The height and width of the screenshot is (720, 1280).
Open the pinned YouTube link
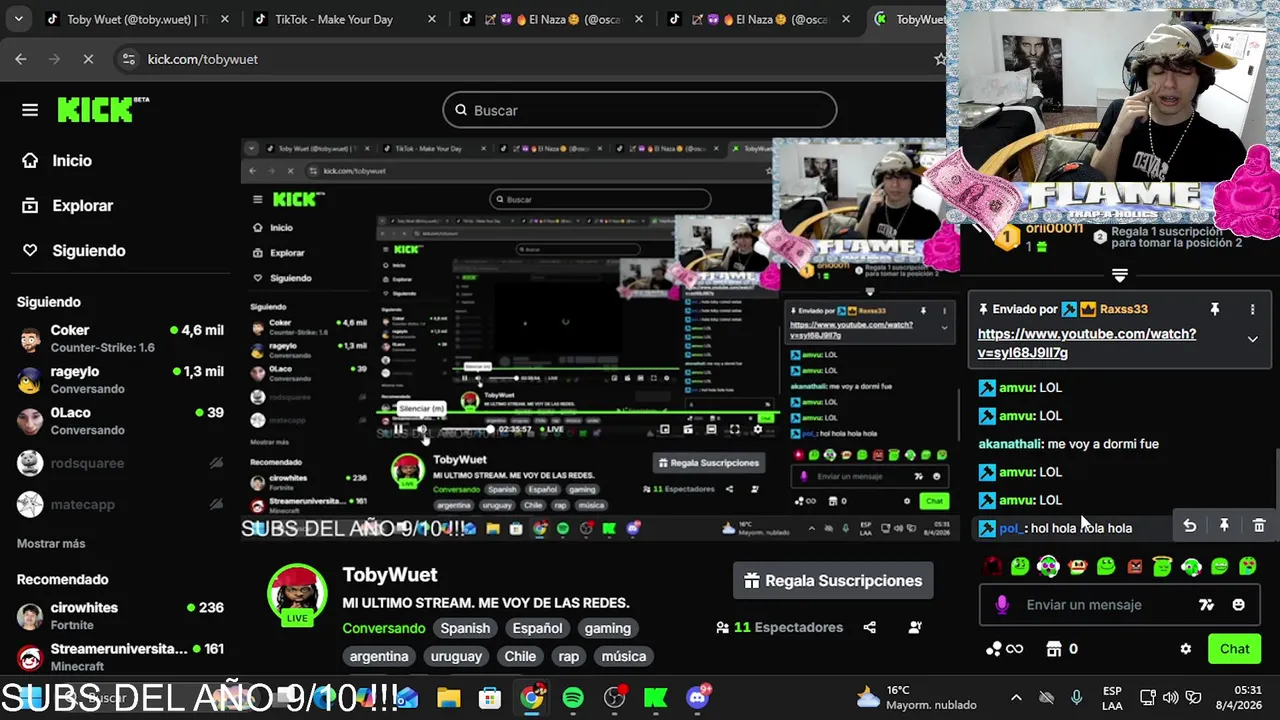pos(1087,343)
